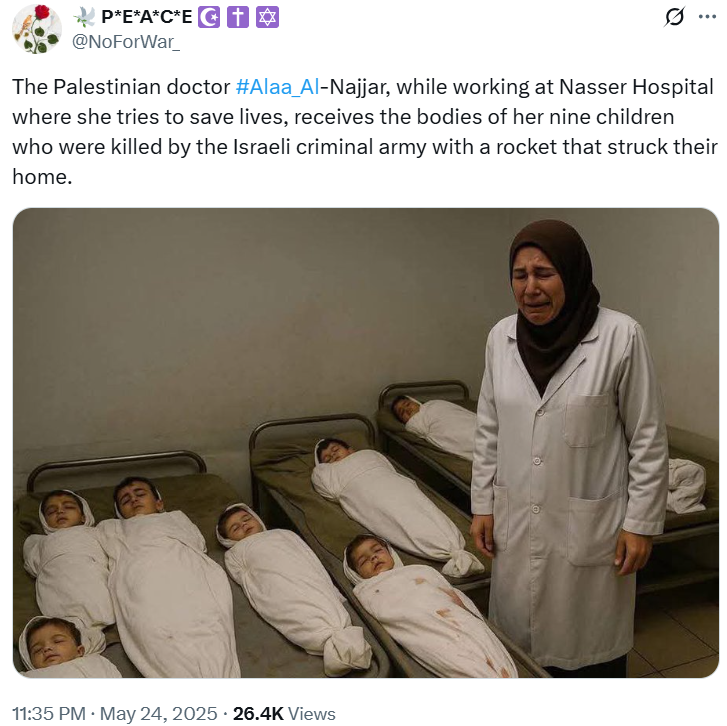Screen dimensions: 727x726
Task: Open the Grok explain-this-post icon
Action: pos(674,17)
